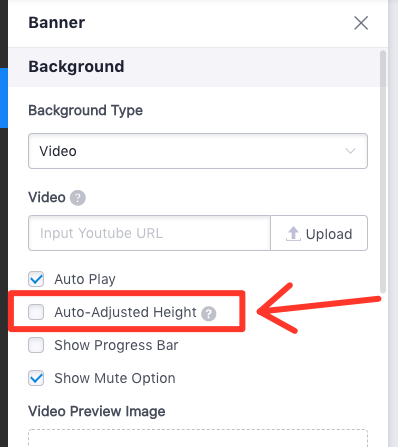Click the Banner panel title
The width and height of the screenshot is (398, 447).
57,23
